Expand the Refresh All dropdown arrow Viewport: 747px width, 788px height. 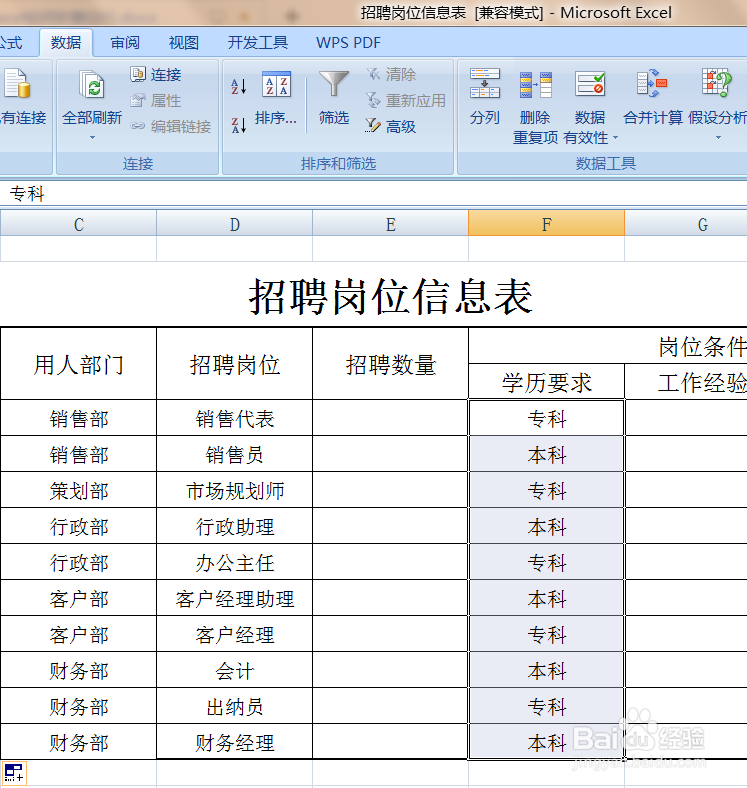point(92,137)
